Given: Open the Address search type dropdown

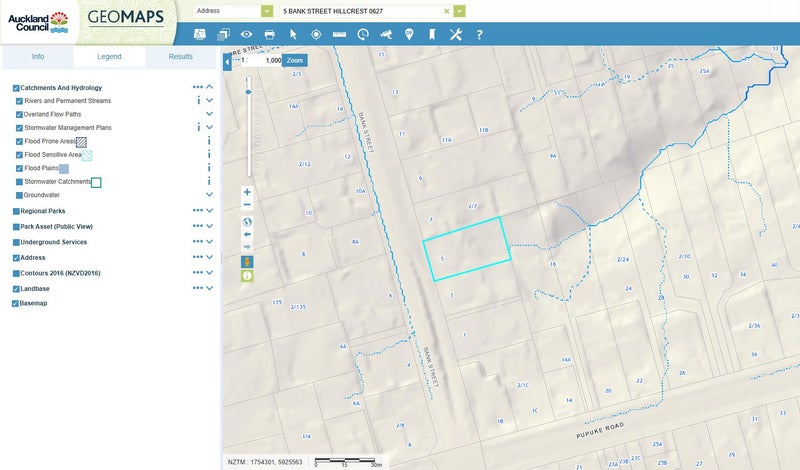Looking at the screenshot, I should click(x=266, y=11).
